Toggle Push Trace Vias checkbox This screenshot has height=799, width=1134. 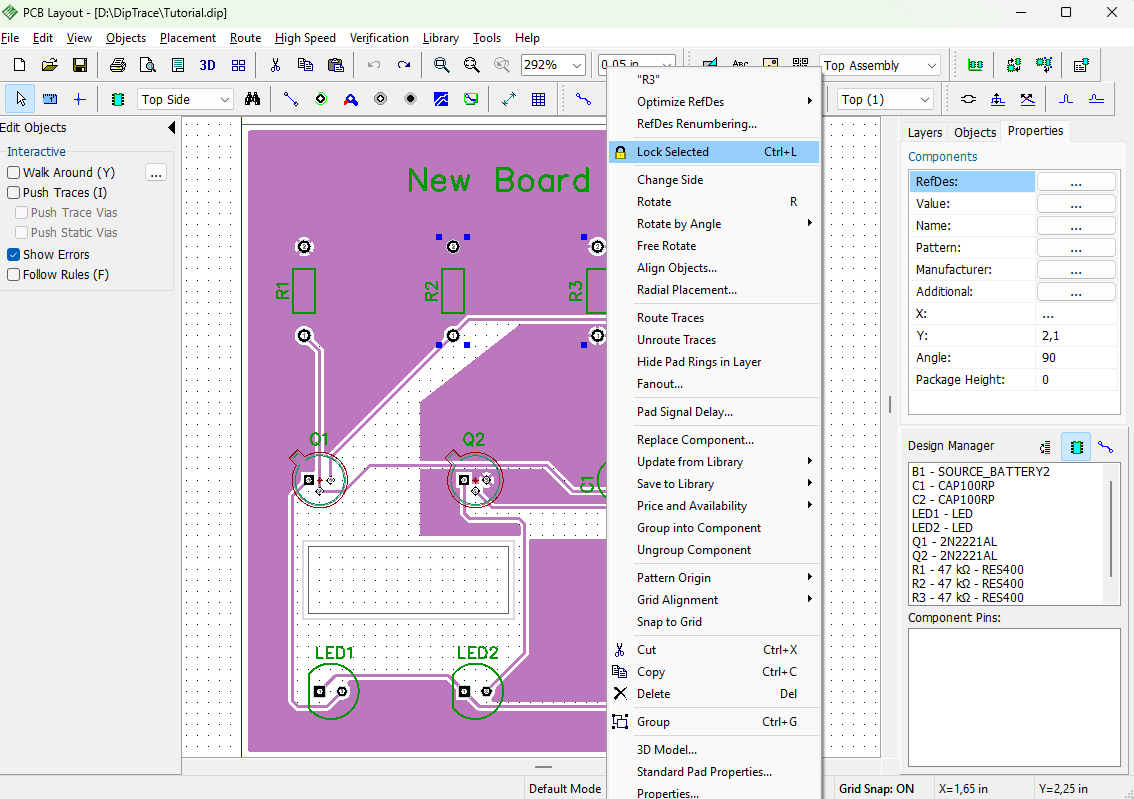(x=22, y=213)
